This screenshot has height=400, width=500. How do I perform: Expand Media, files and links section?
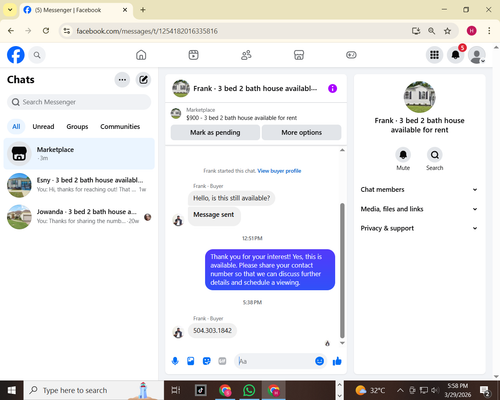(x=419, y=209)
